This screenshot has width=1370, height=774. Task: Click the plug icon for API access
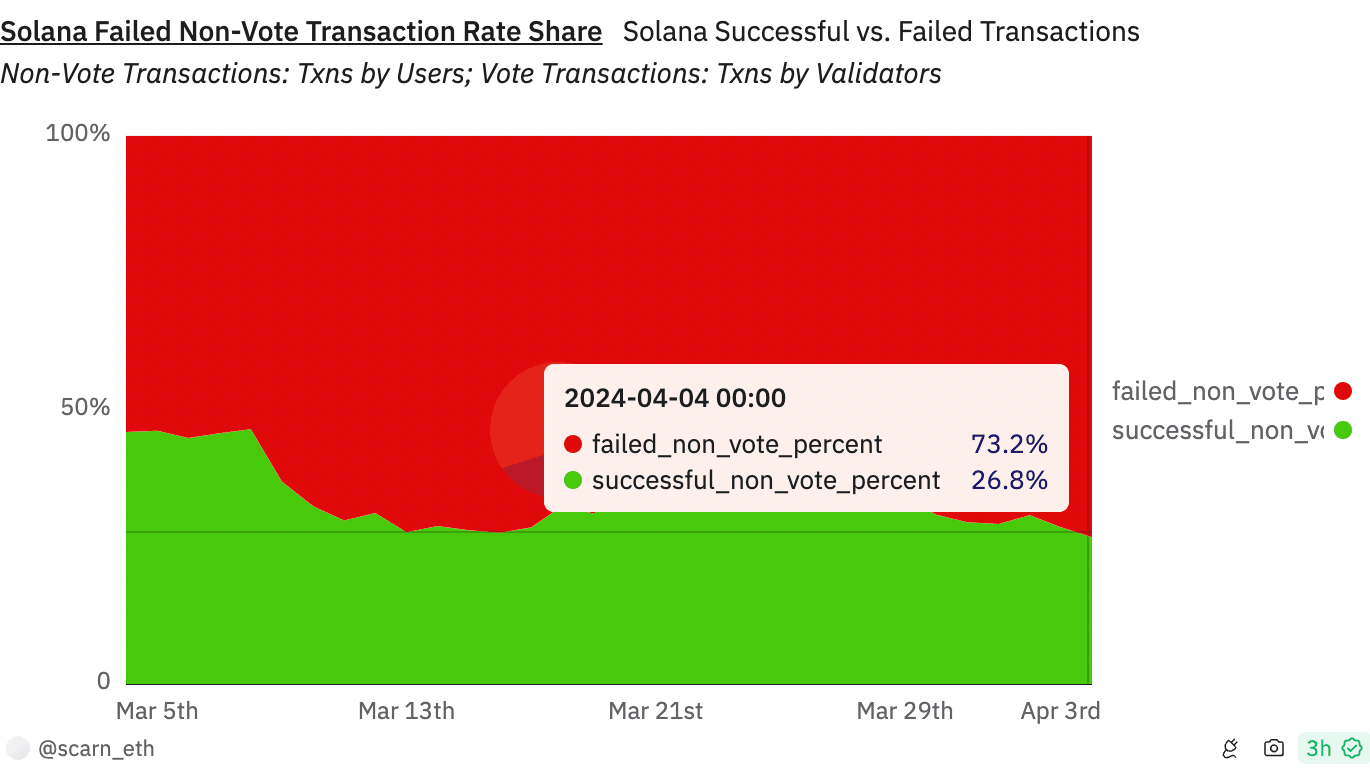point(1231,748)
